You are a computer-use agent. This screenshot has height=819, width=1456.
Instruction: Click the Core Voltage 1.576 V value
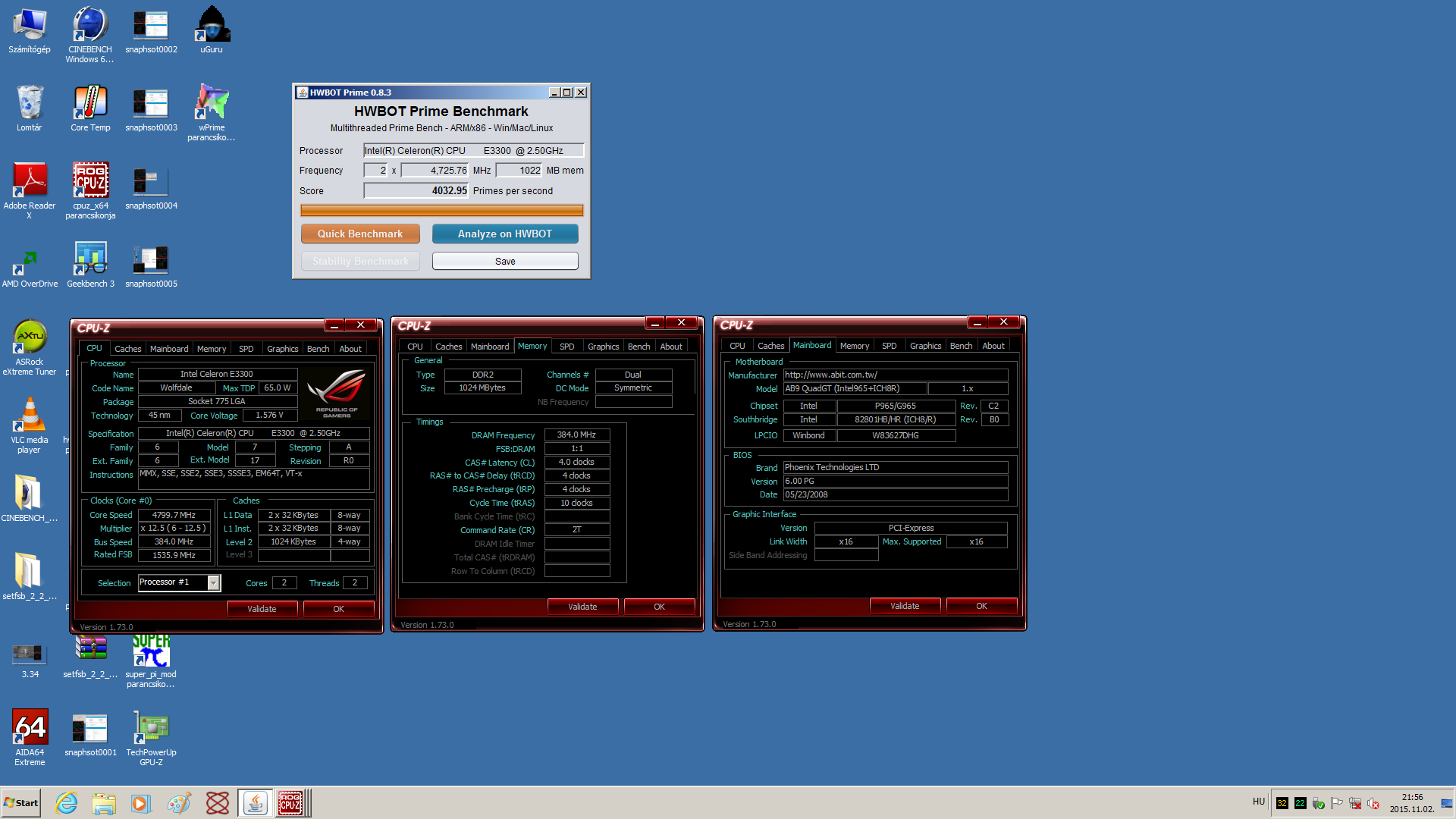point(270,415)
